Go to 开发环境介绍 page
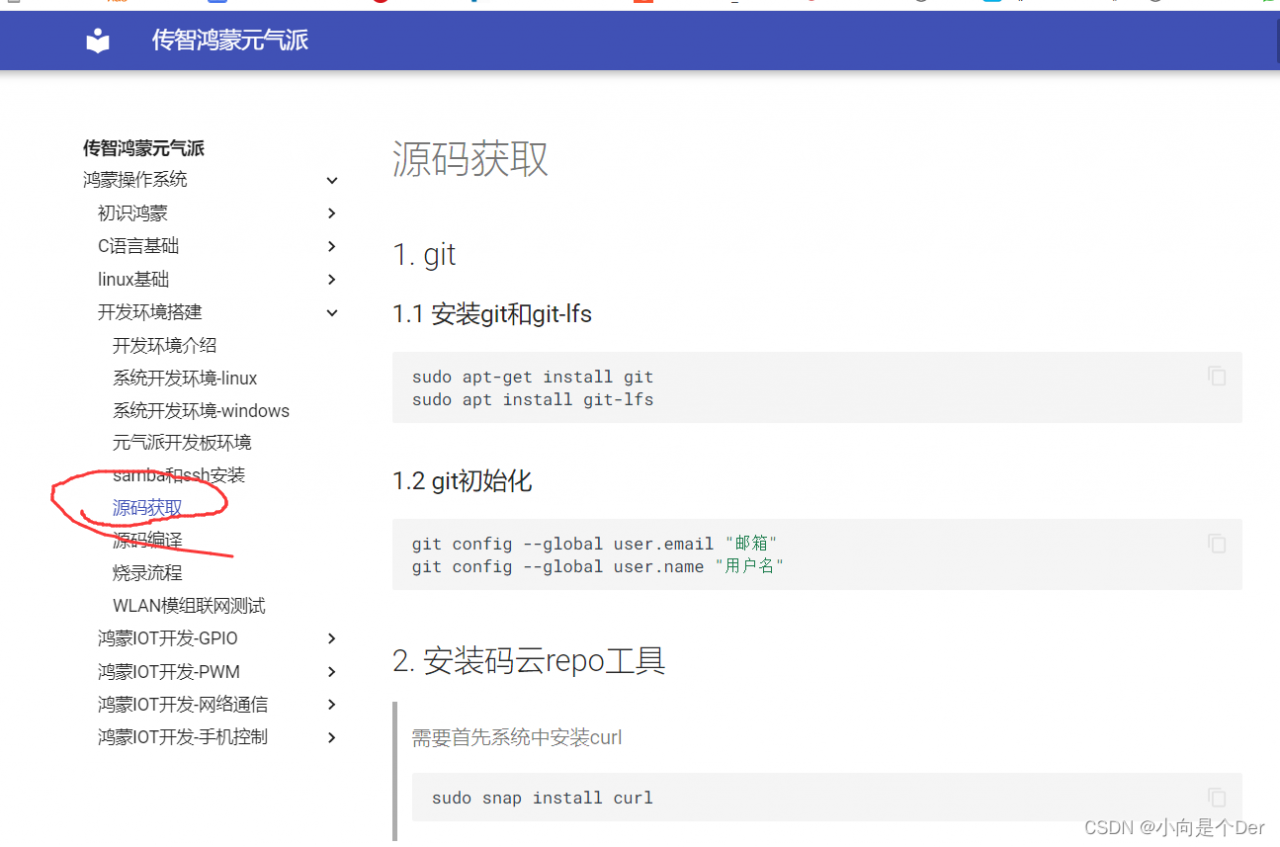This screenshot has height=847, width=1280. point(165,345)
